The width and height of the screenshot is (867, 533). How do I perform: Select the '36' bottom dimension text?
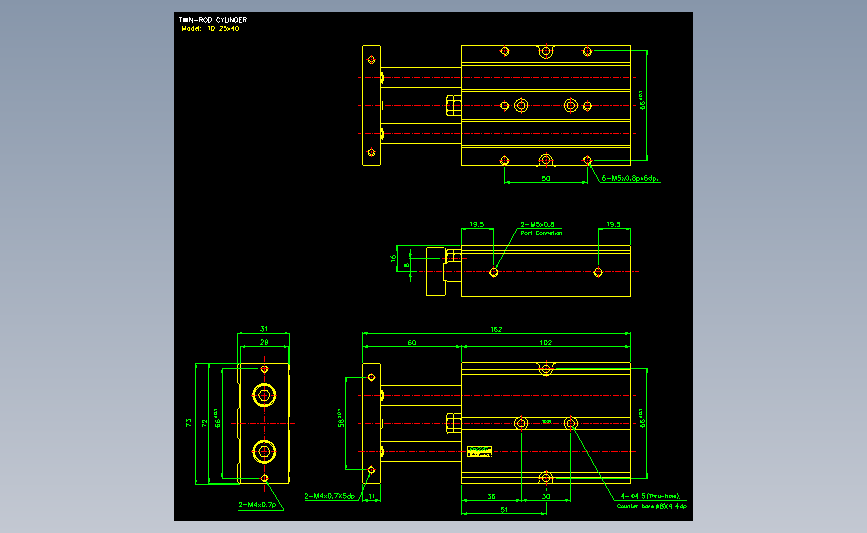[492, 497]
